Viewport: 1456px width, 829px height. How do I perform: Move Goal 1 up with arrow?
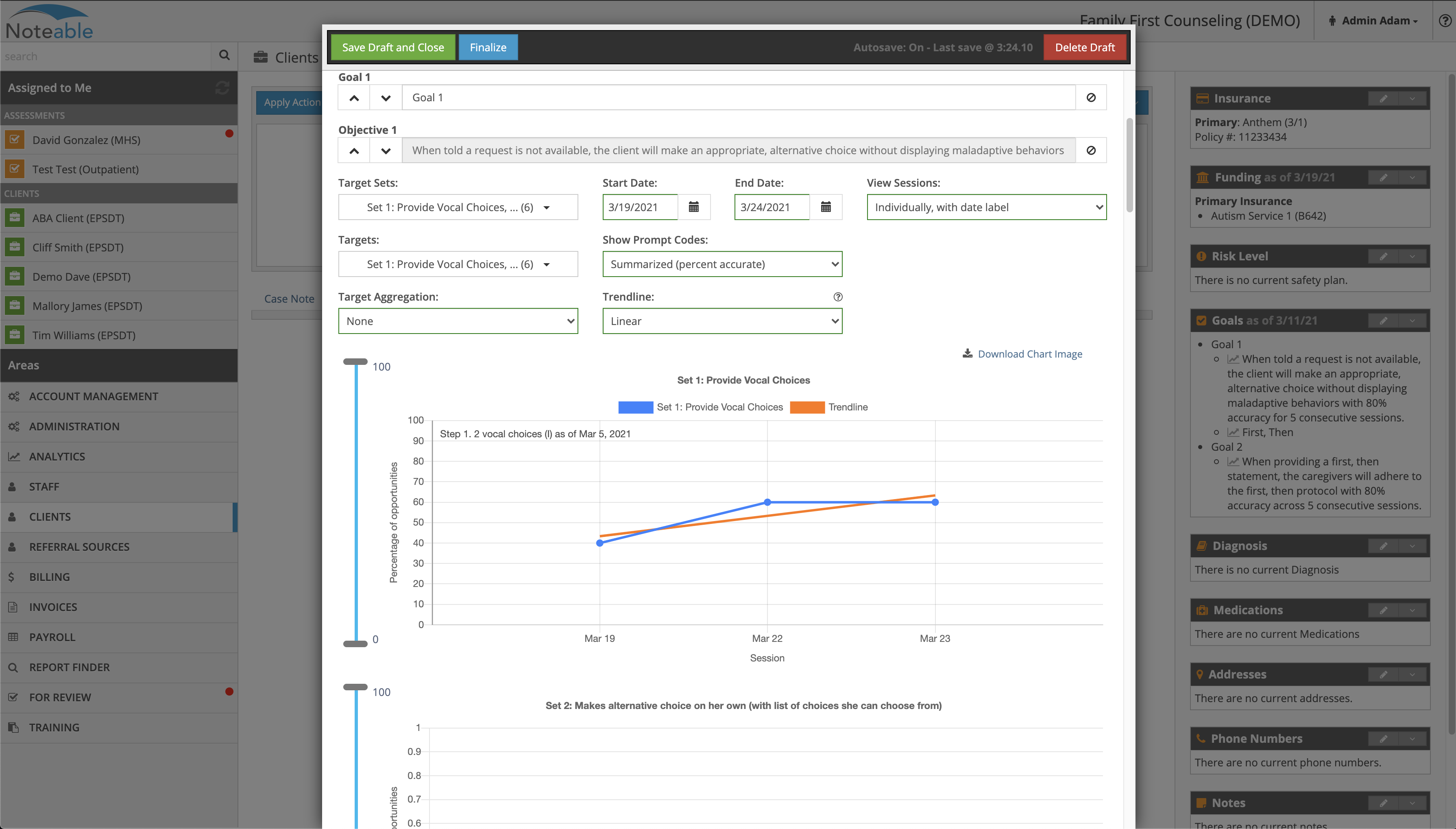354,98
